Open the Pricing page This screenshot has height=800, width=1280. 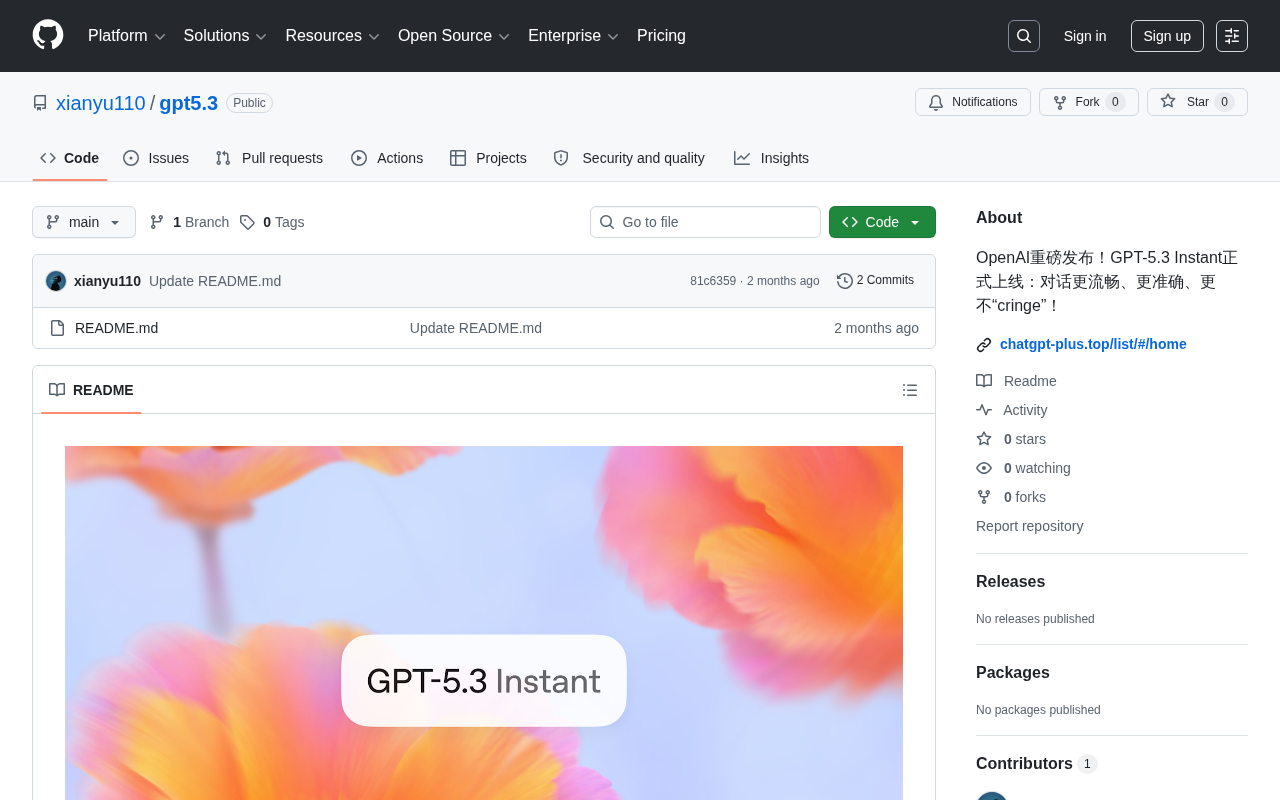(x=661, y=36)
